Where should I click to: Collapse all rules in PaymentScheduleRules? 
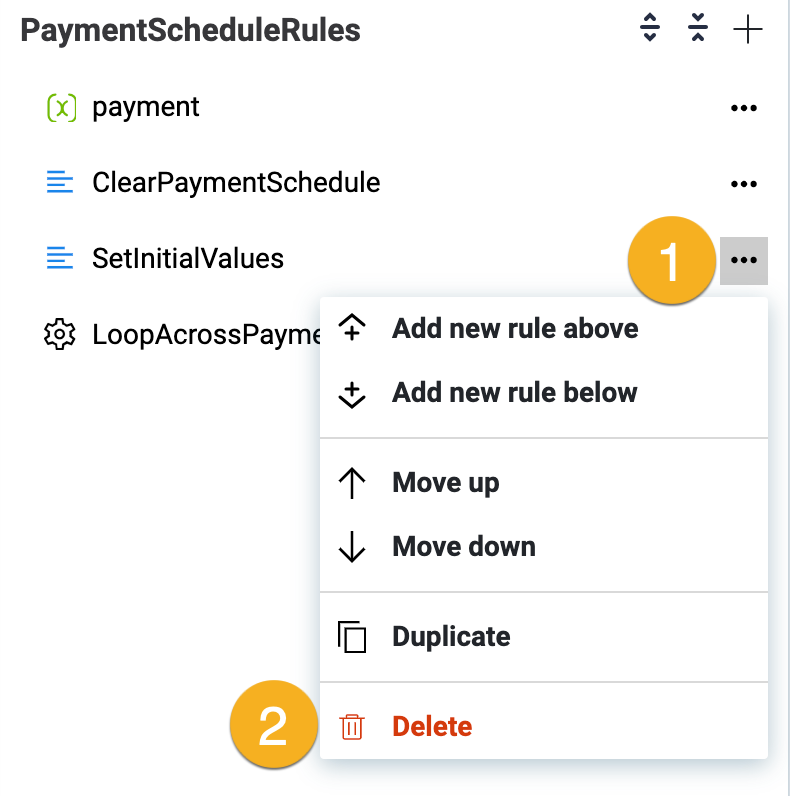click(x=698, y=30)
